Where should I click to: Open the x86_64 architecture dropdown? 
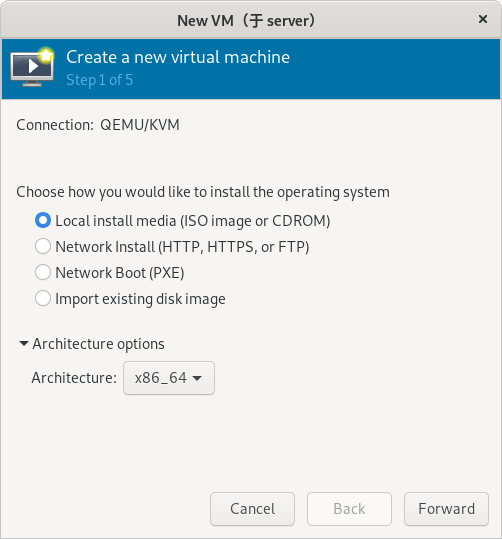pyautogui.click(x=169, y=378)
